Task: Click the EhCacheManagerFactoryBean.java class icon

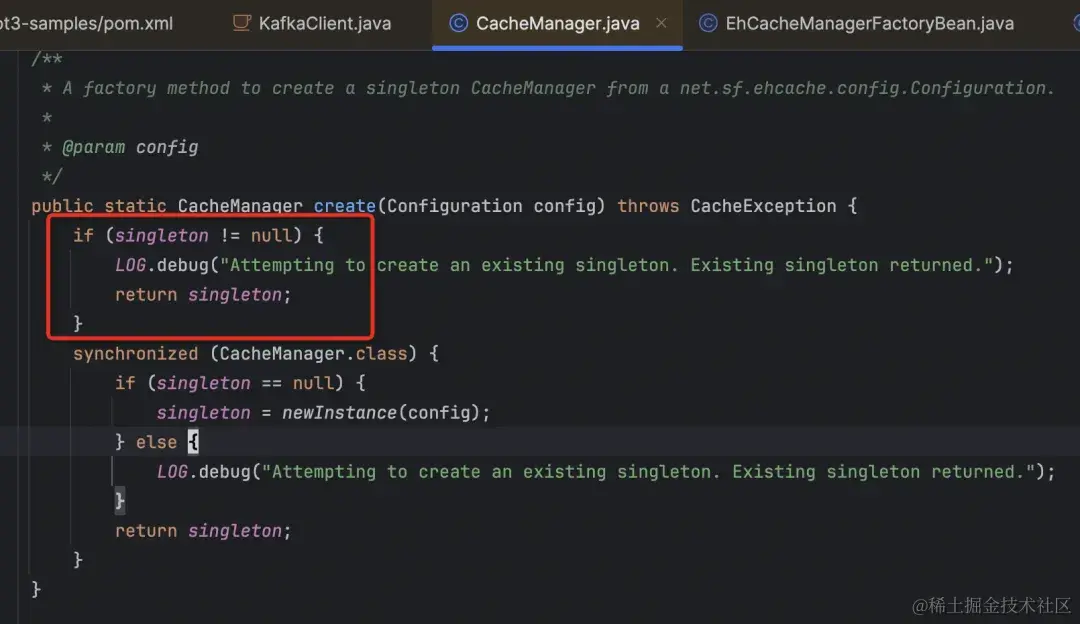Action: [x=708, y=23]
